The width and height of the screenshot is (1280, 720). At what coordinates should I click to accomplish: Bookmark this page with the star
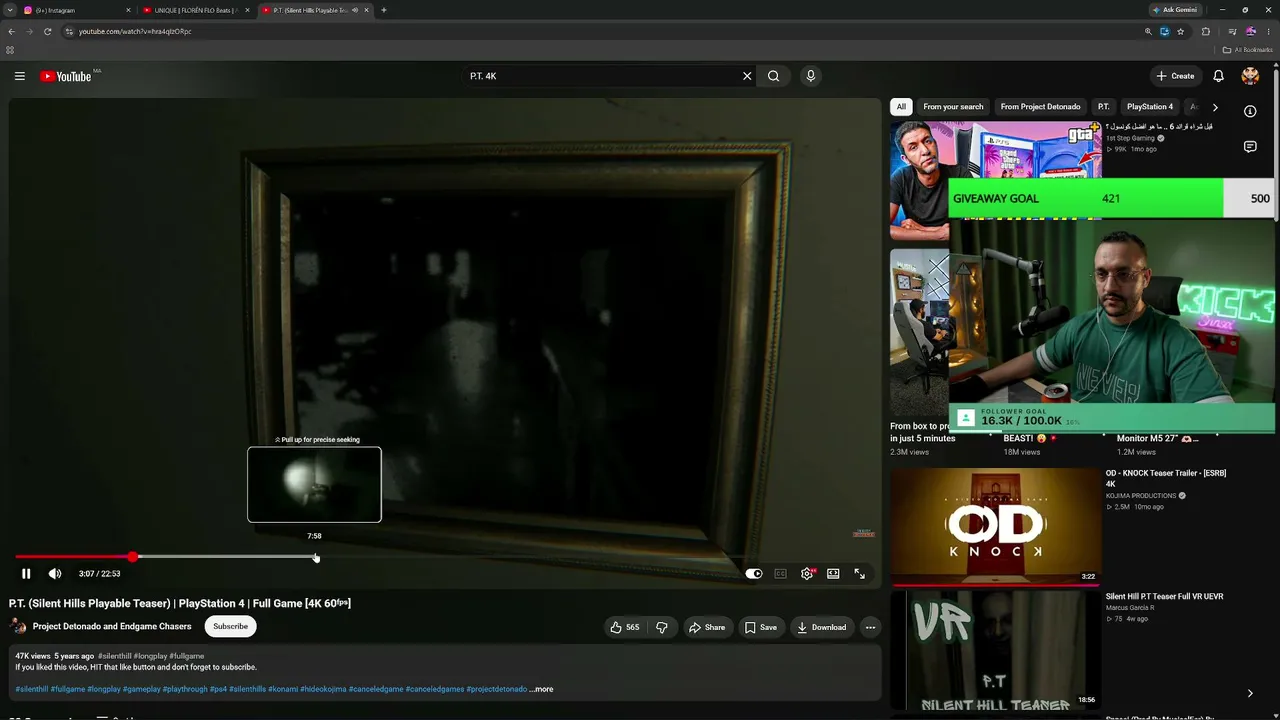[1181, 31]
